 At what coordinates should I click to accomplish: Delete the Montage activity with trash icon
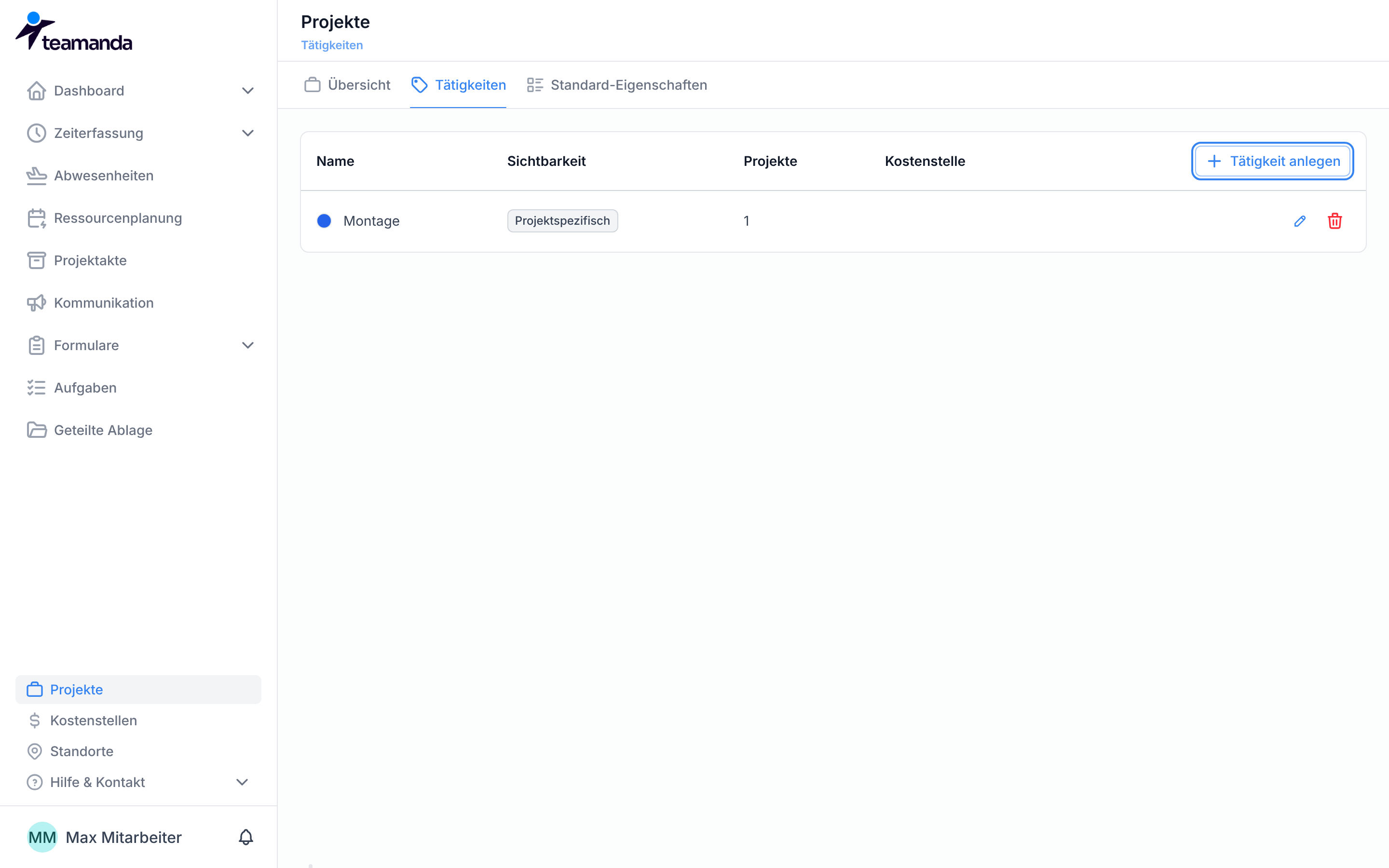pyautogui.click(x=1335, y=221)
